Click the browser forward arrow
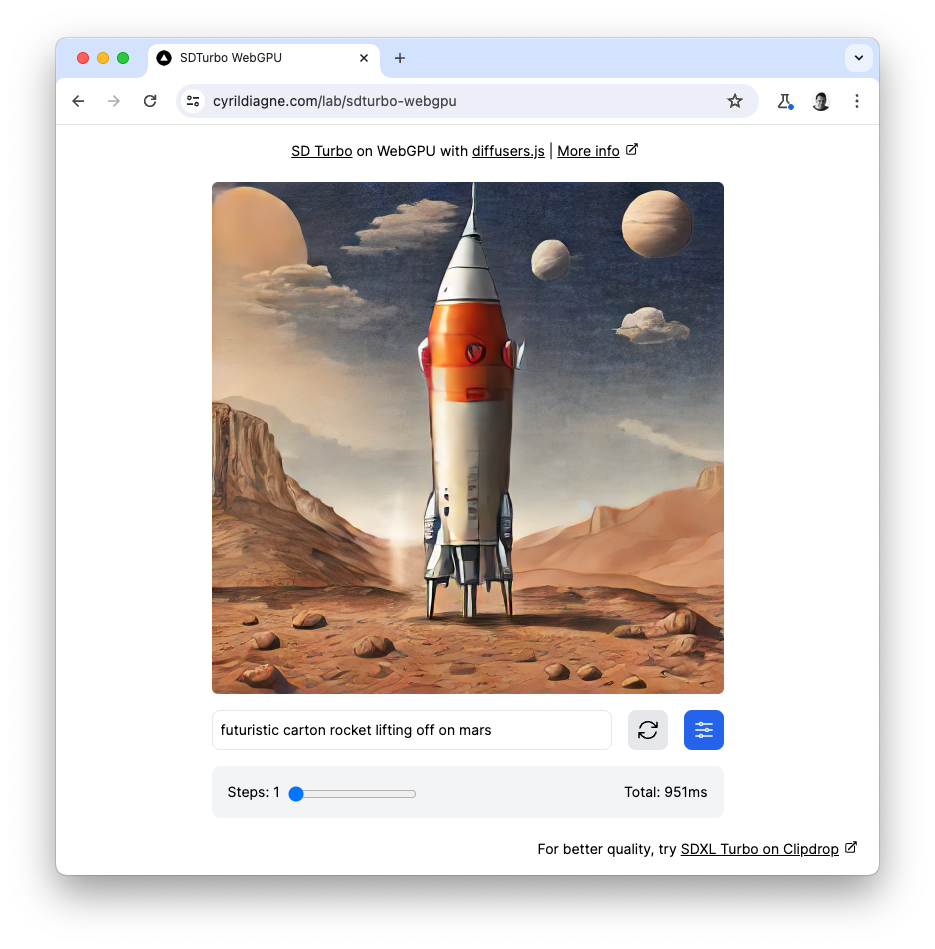The width and height of the screenshot is (935, 949). point(114,101)
